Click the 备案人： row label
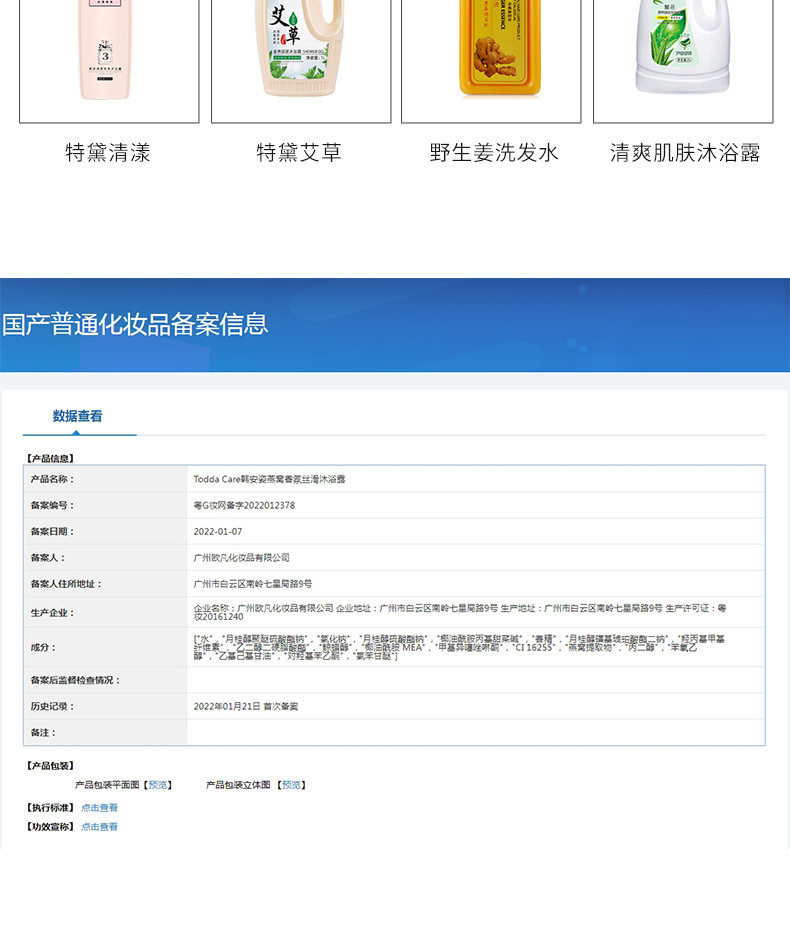Screen dimensions: 790x939 click(48, 558)
